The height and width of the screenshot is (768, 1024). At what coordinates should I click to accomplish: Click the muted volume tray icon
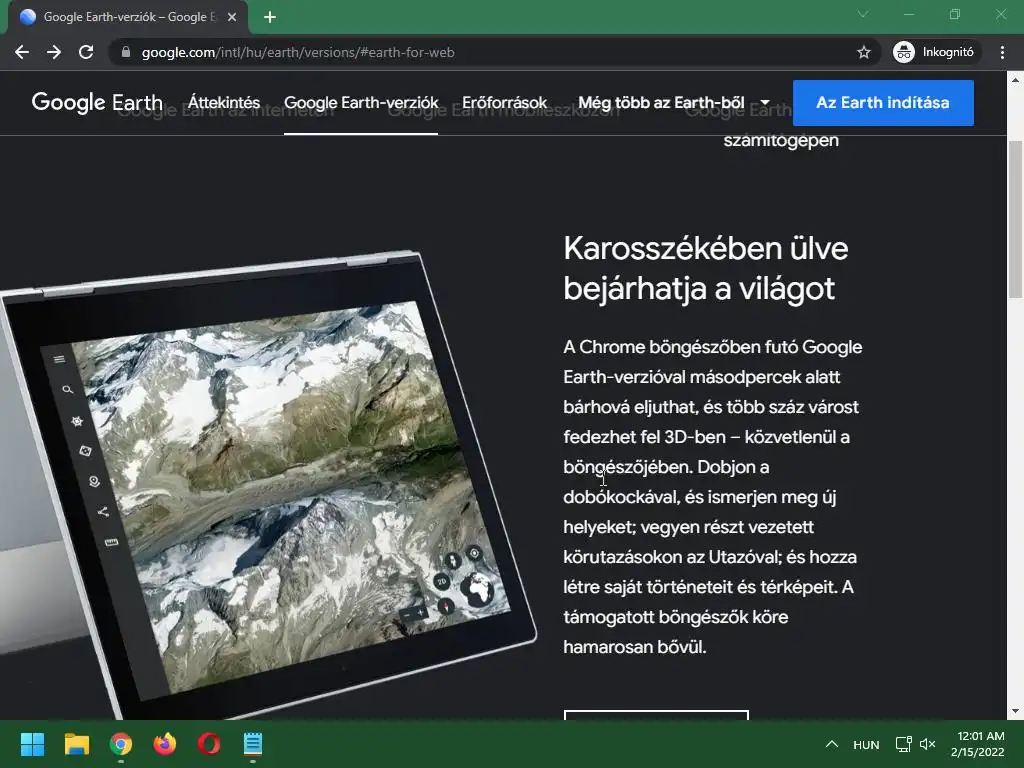(927, 744)
